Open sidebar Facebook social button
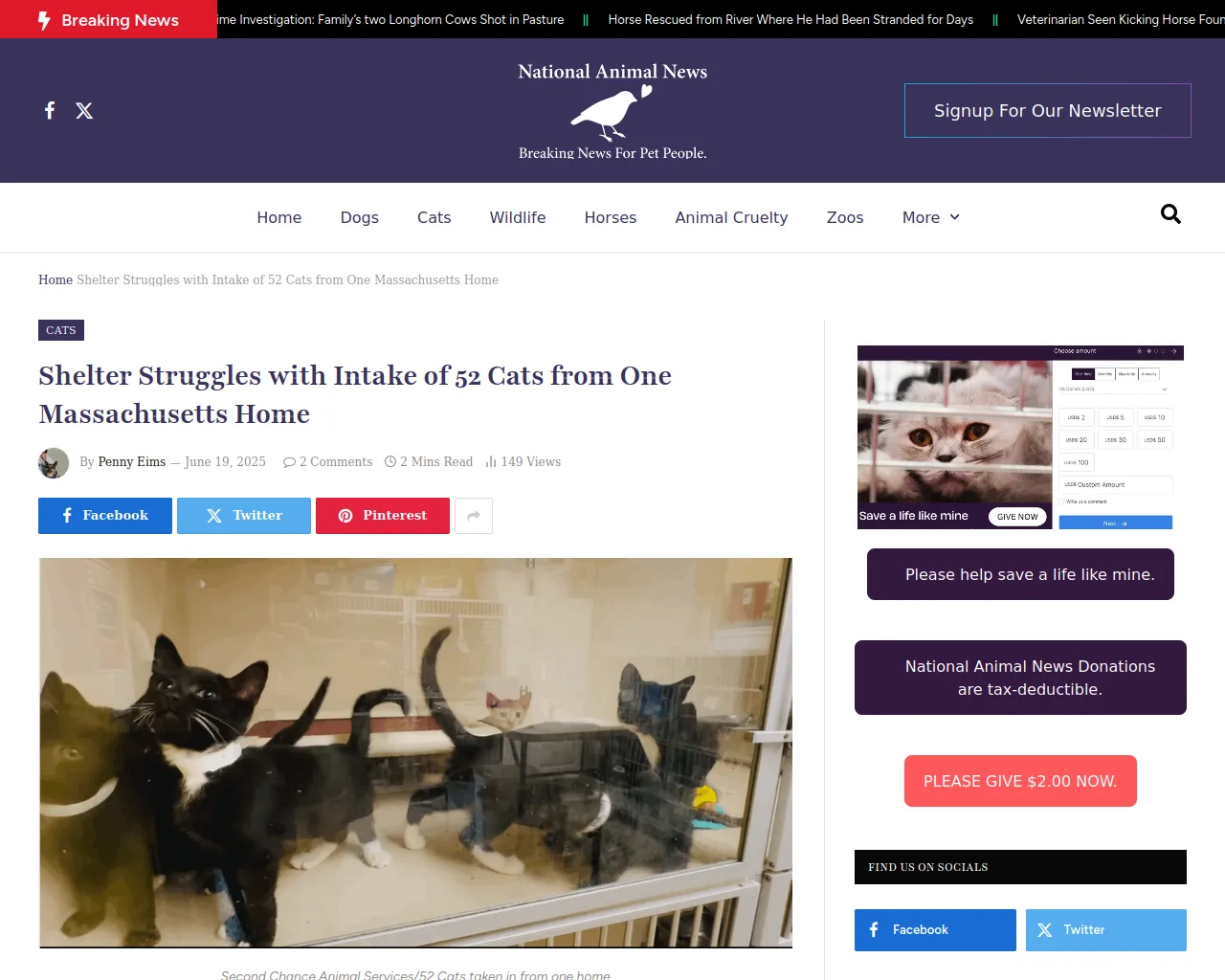Screen dimensions: 1225x980 point(935,930)
